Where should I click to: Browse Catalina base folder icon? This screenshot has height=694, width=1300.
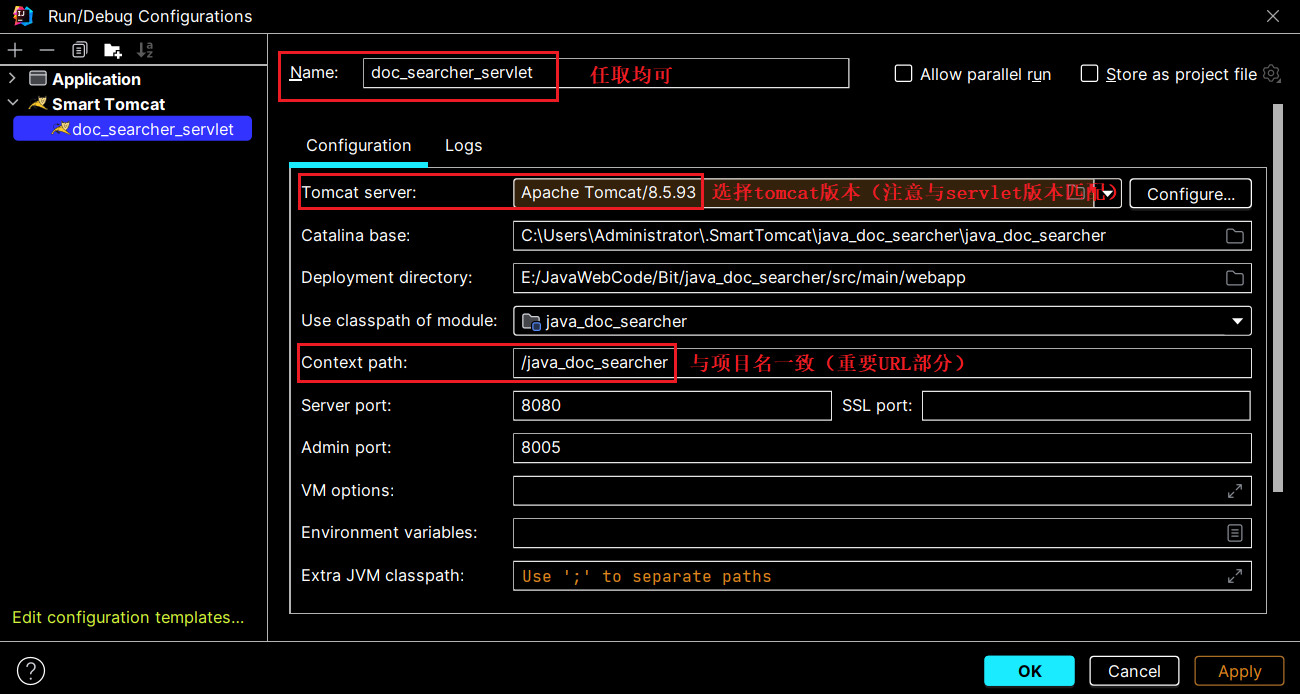coord(1235,236)
